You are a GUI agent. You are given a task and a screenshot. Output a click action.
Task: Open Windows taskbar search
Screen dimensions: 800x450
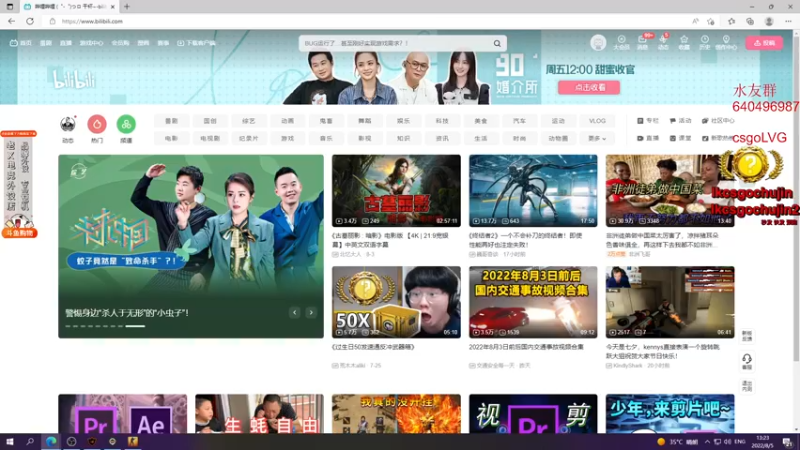click(30, 442)
